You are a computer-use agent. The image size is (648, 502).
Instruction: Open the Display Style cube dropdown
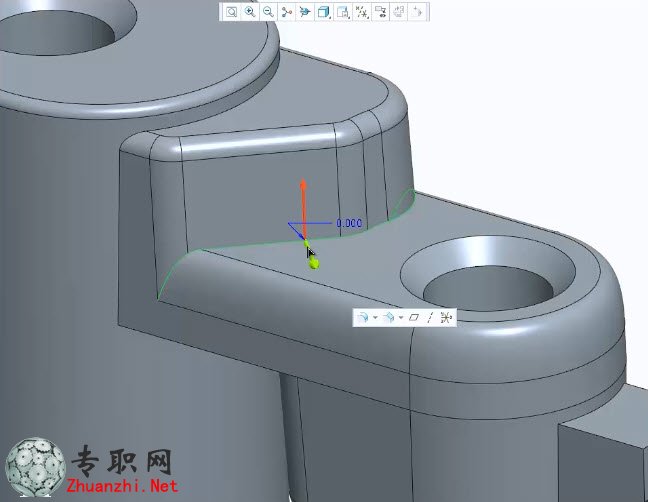324,12
